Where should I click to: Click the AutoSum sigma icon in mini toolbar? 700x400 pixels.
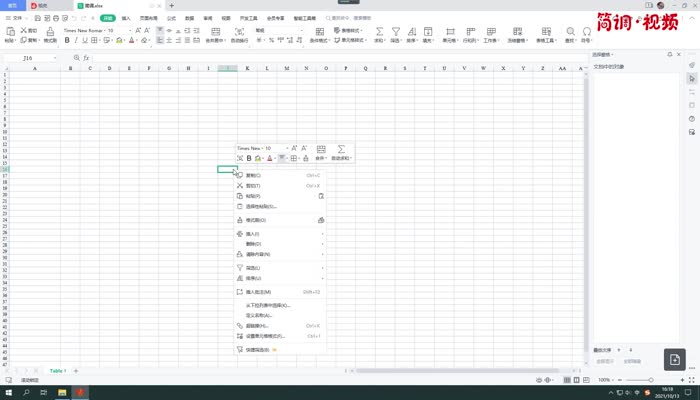[x=341, y=149]
